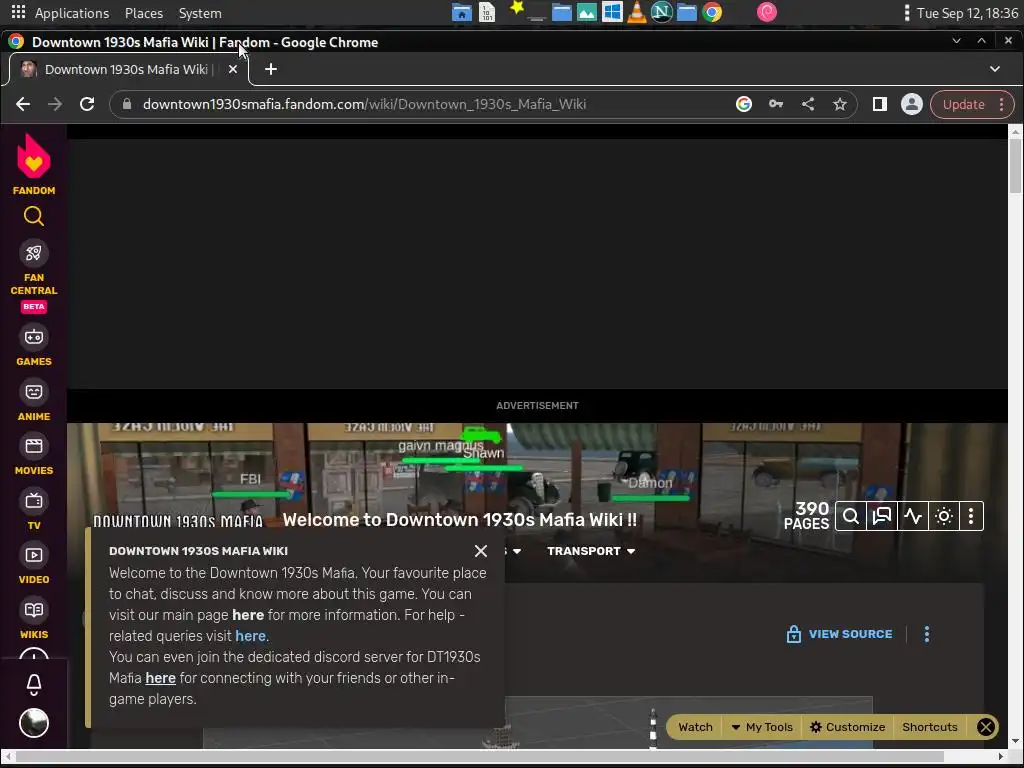Click the 390 Pages counter
The width and height of the screenshot is (1024, 768).
point(807,516)
